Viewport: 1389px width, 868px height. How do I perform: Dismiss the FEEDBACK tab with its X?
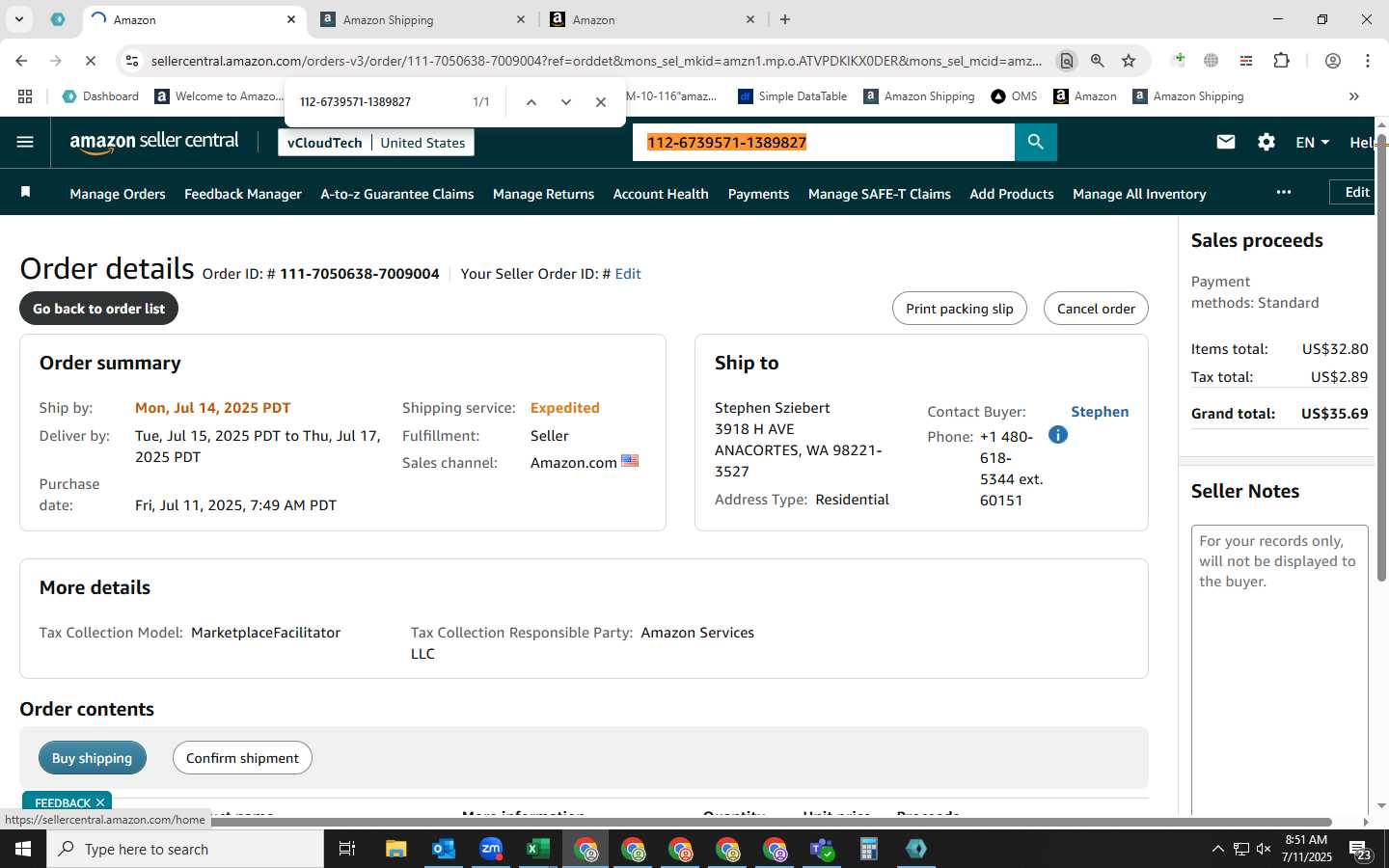100,802
